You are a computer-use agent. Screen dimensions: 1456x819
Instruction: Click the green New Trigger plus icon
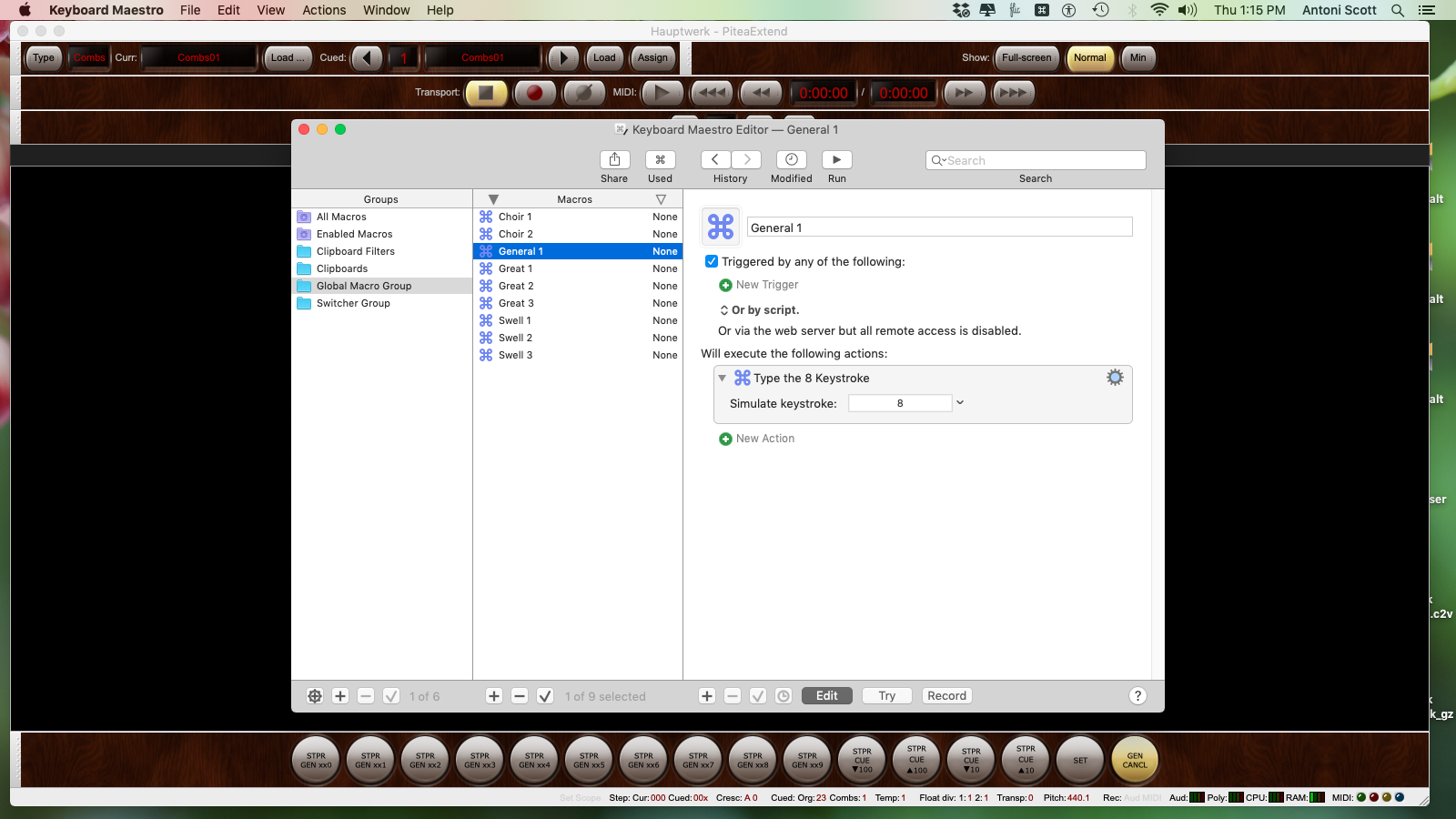725,285
